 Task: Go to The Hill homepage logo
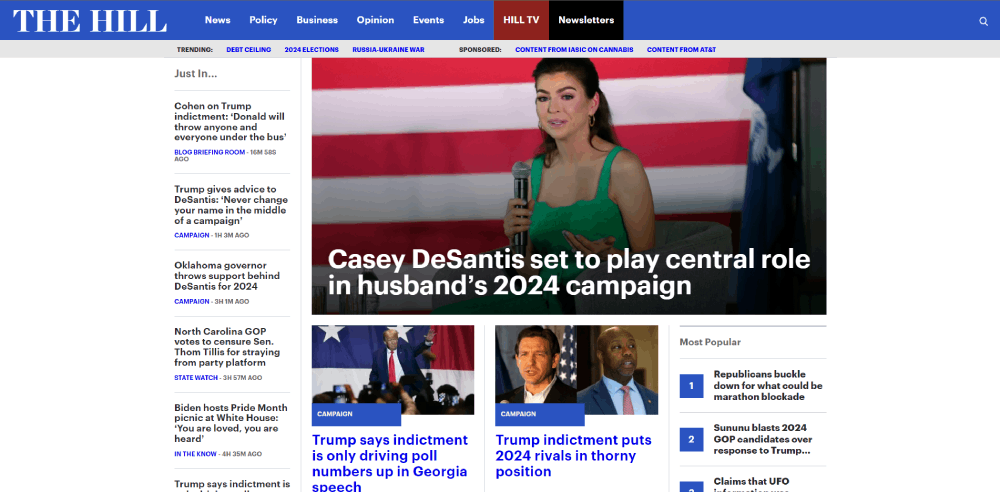(90, 20)
